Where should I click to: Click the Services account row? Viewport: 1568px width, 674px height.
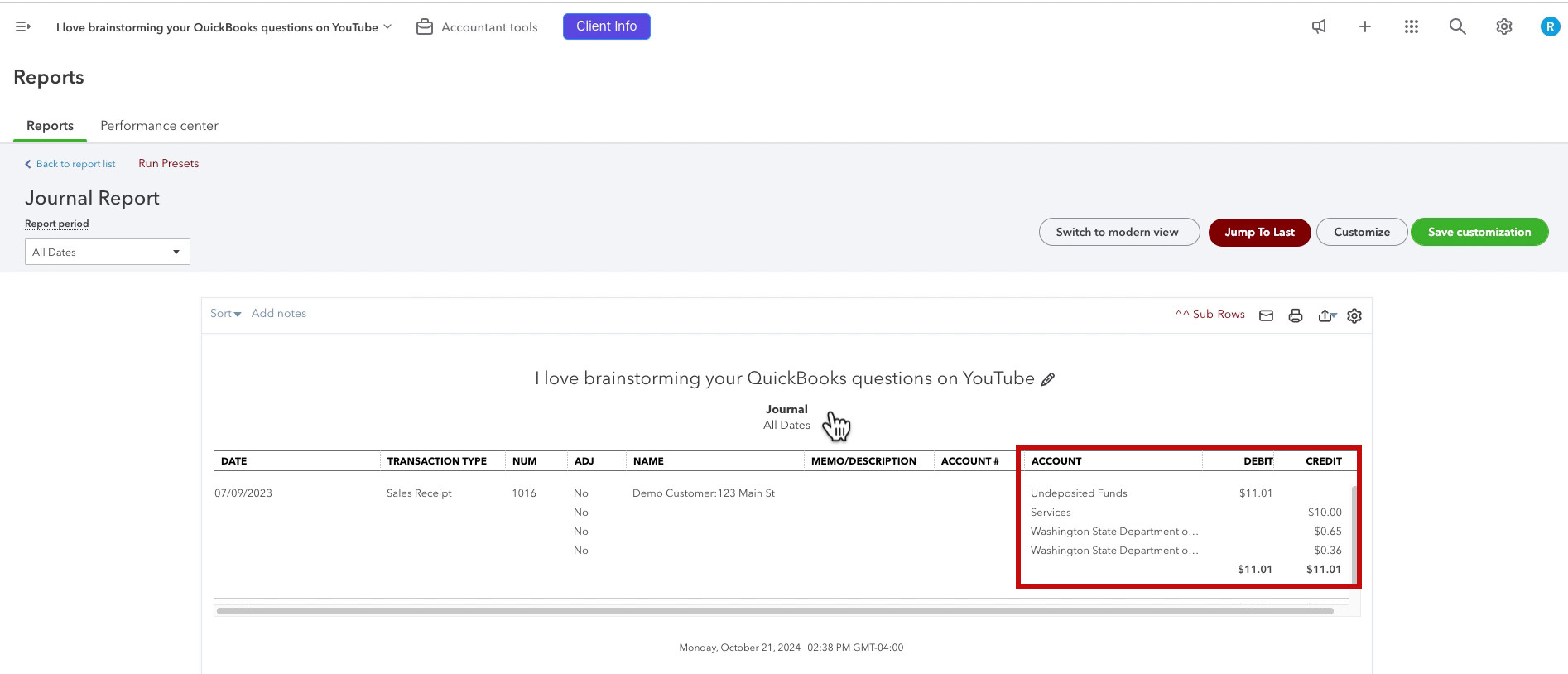click(1051, 513)
